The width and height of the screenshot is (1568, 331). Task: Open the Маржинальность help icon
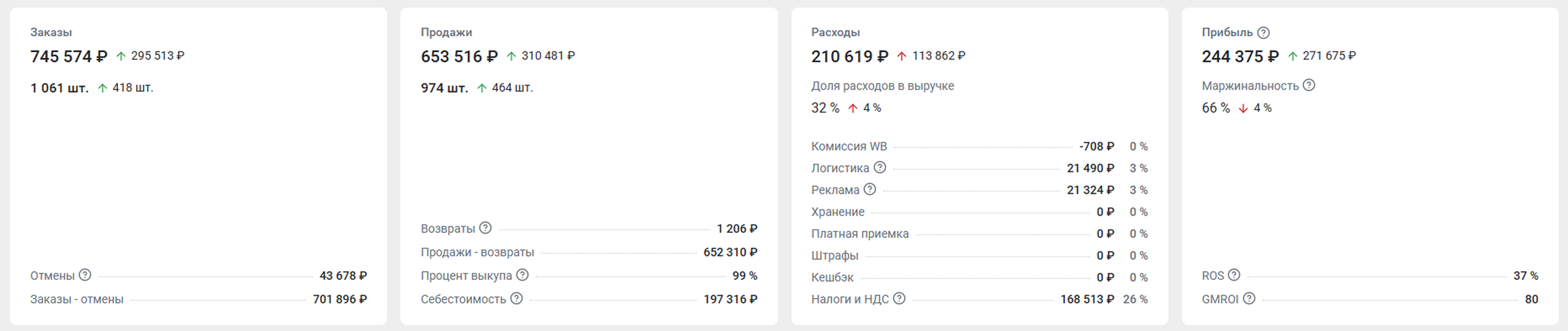[x=1308, y=85]
